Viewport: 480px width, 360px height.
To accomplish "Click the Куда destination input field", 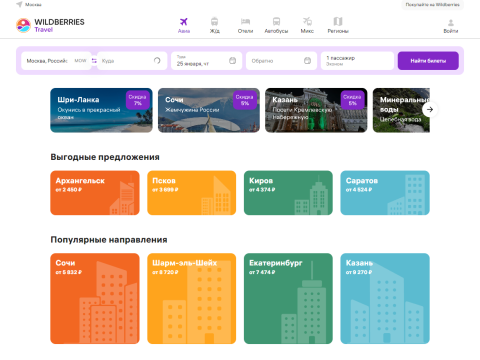I will 132,61.
